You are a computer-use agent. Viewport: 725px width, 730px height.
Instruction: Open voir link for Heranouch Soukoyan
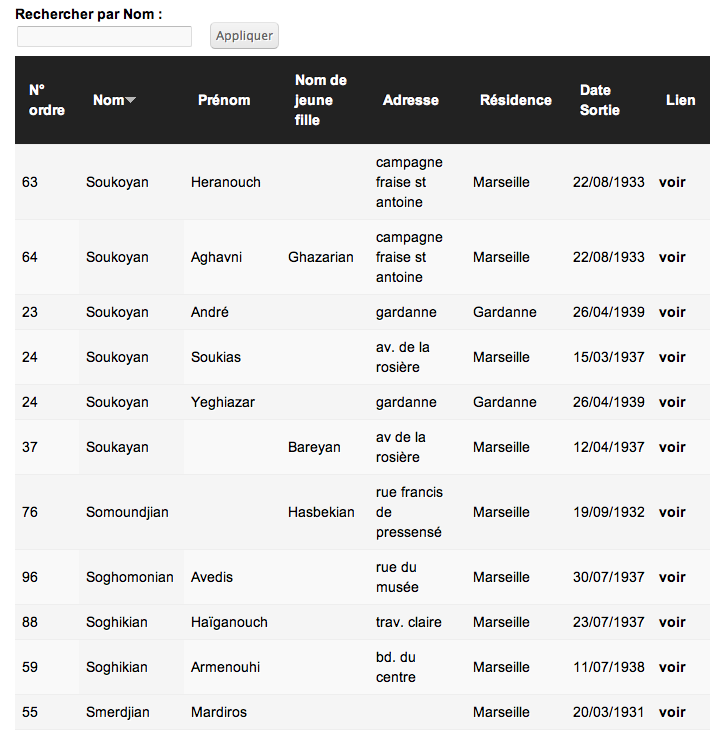pyautogui.click(x=672, y=182)
